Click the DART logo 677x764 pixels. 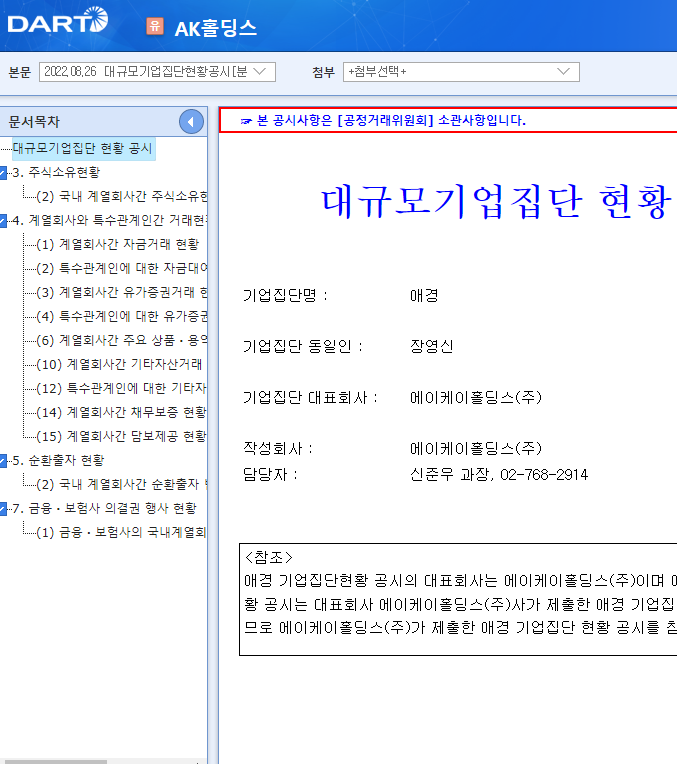tap(58, 20)
